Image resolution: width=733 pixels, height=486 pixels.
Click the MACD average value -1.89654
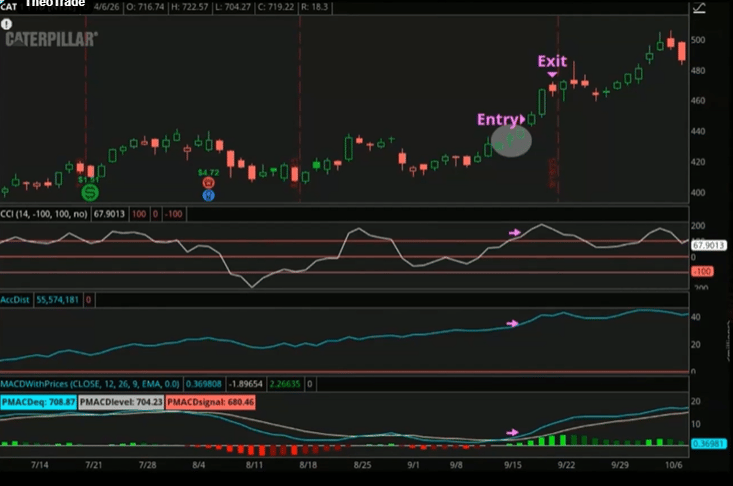246,384
